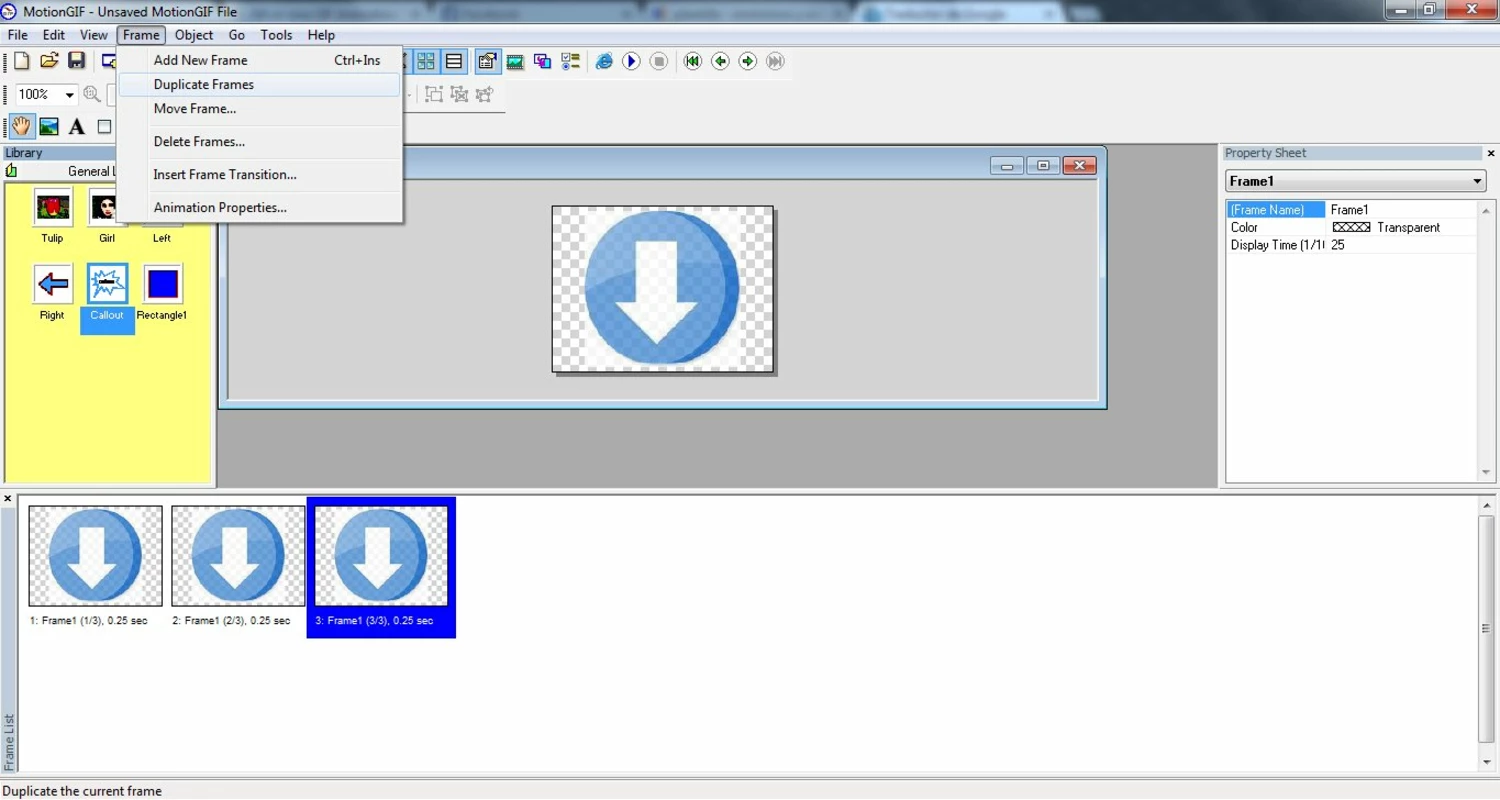This screenshot has height=800, width=1500.
Task: Select frame 1 thumbnail in Frame List
Action: [95, 556]
